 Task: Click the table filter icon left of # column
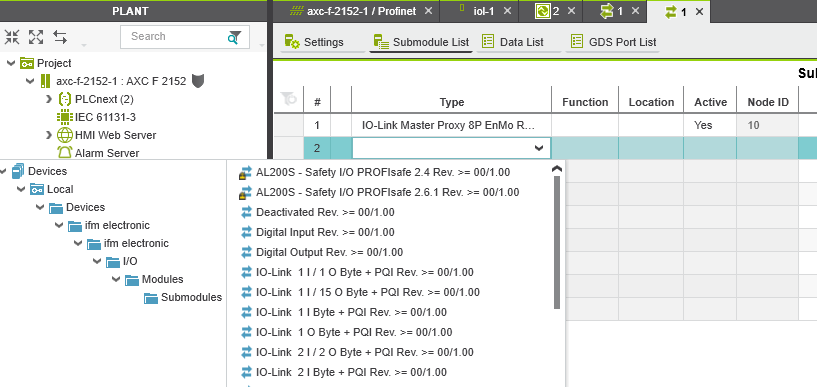[x=289, y=98]
